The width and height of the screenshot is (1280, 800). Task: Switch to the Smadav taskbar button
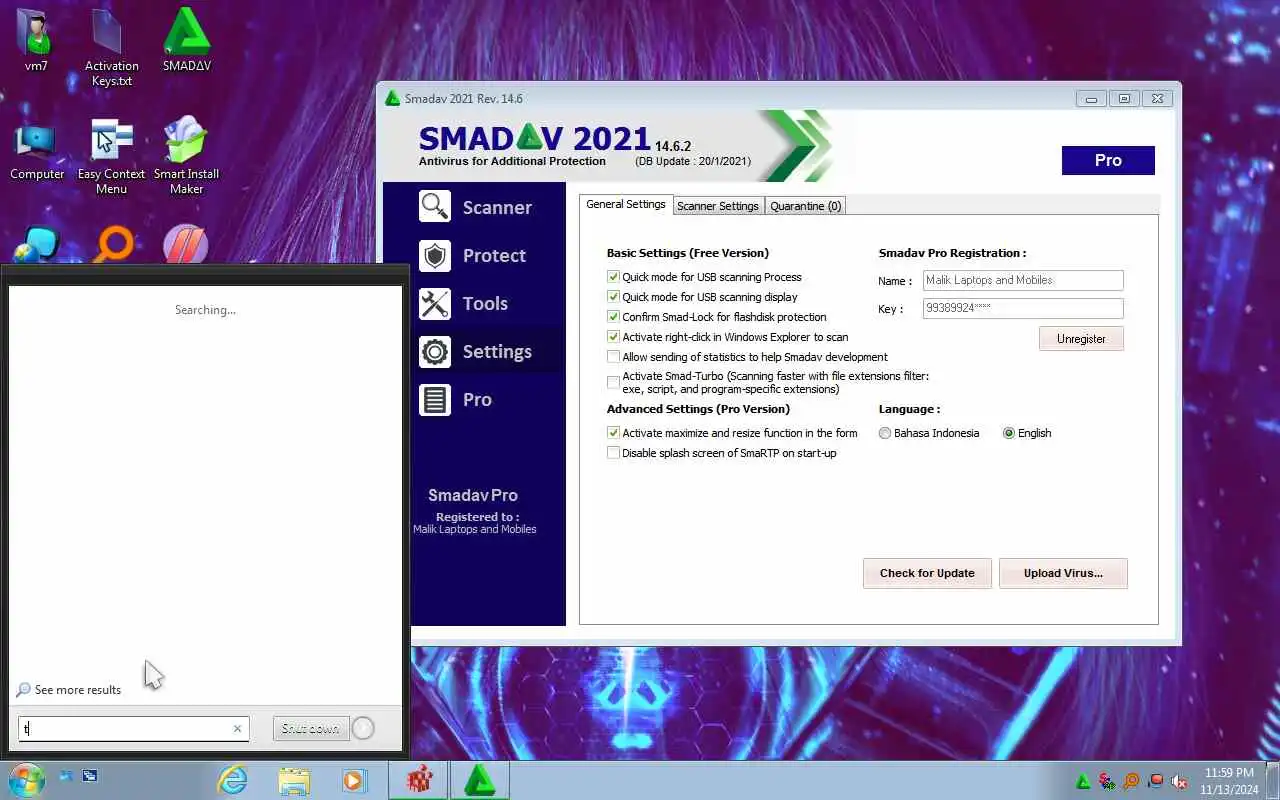(481, 780)
